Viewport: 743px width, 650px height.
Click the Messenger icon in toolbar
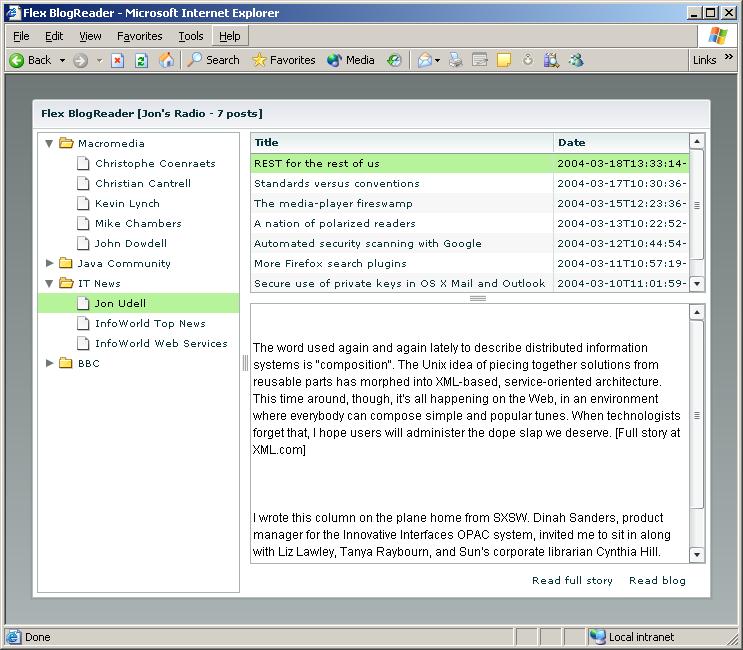tap(576, 60)
